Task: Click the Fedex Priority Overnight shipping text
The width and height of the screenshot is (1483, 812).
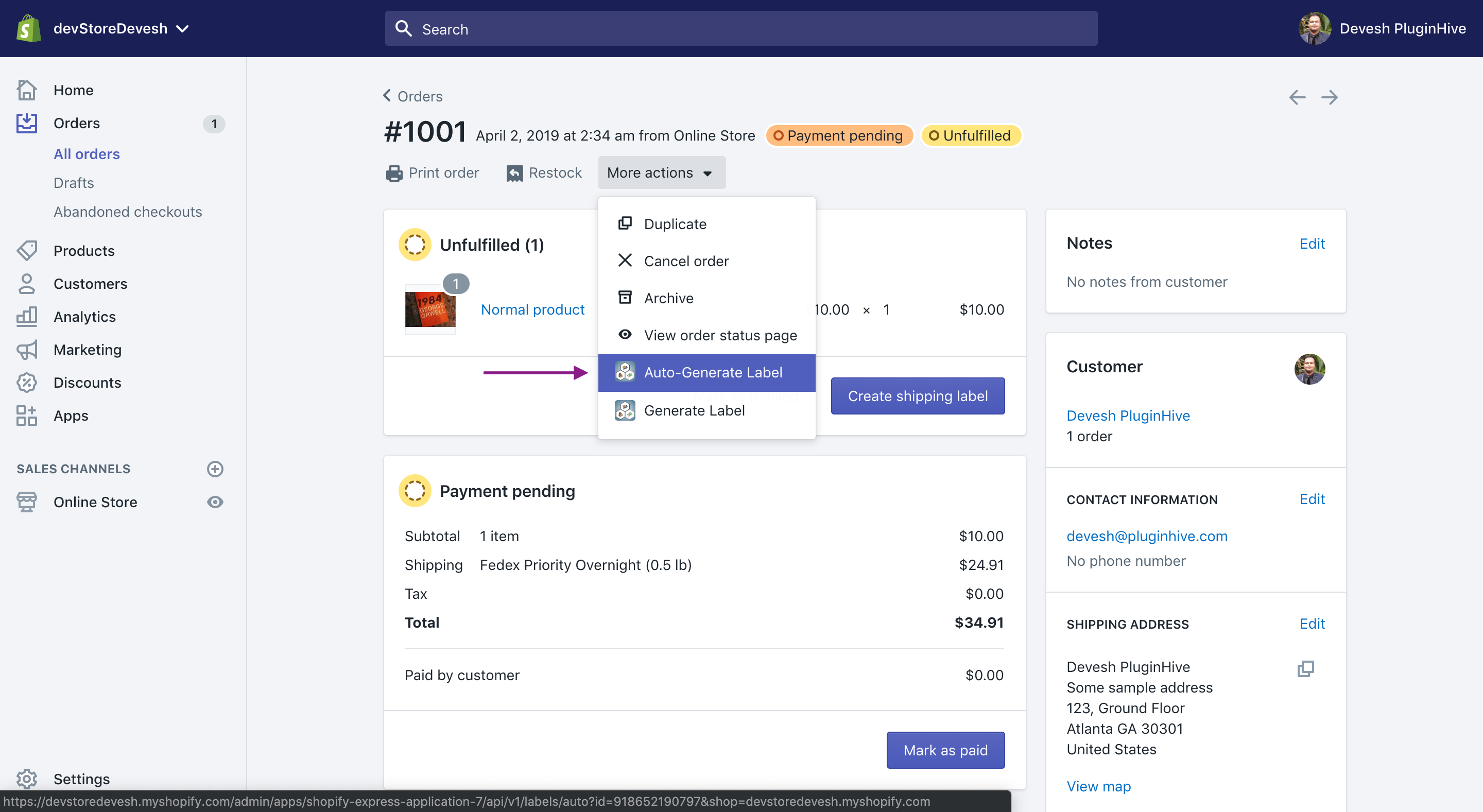Action: click(x=585, y=564)
